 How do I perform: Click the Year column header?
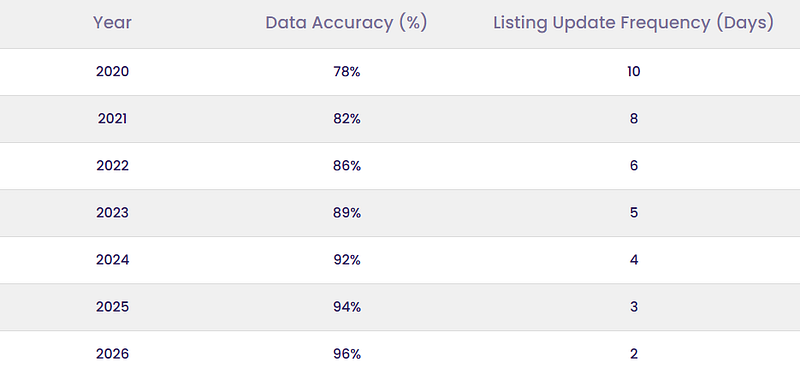112,23
